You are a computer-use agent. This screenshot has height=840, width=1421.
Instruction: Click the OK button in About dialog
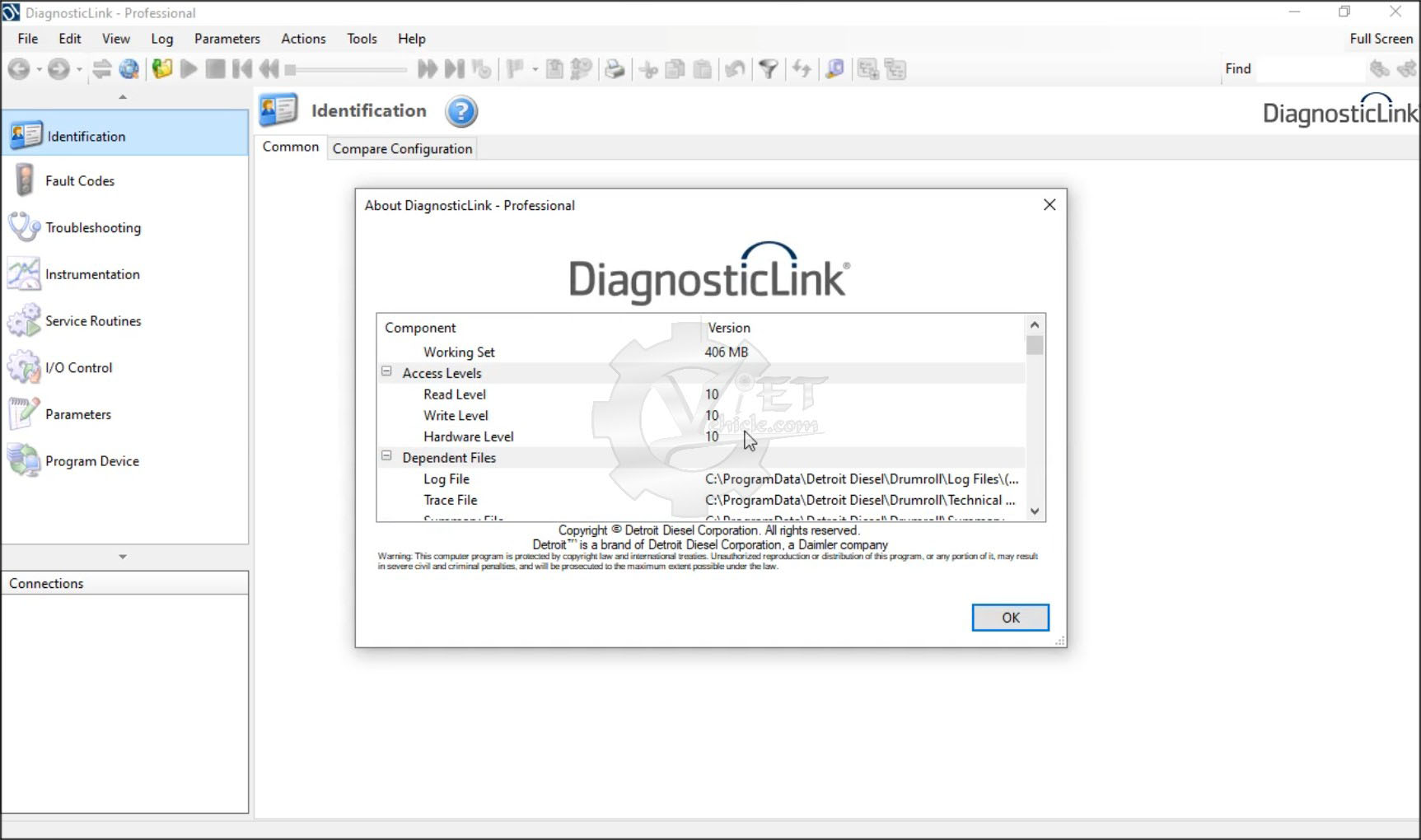[x=1011, y=618]
